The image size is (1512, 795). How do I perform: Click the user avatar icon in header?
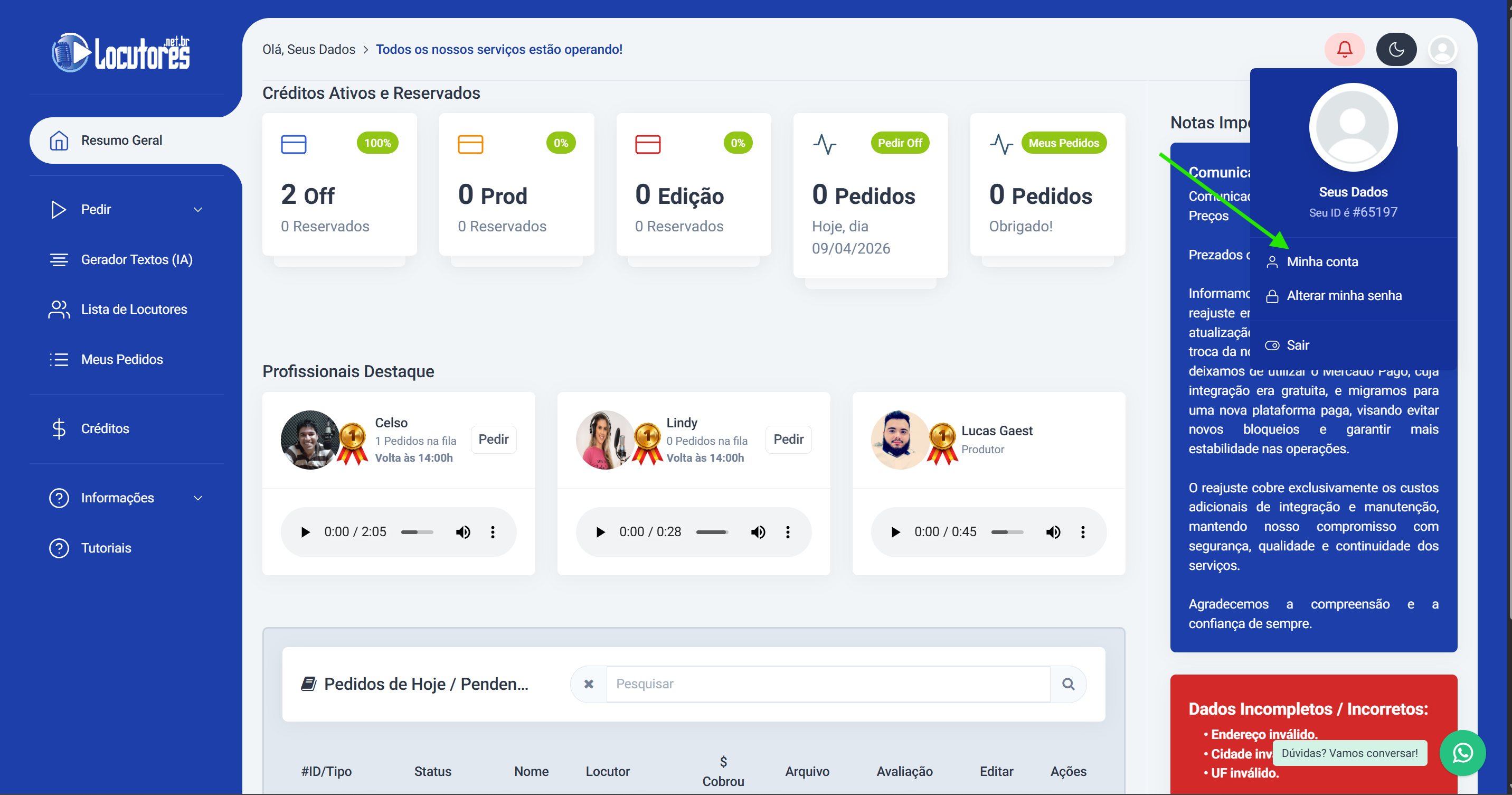(1442, 49)
